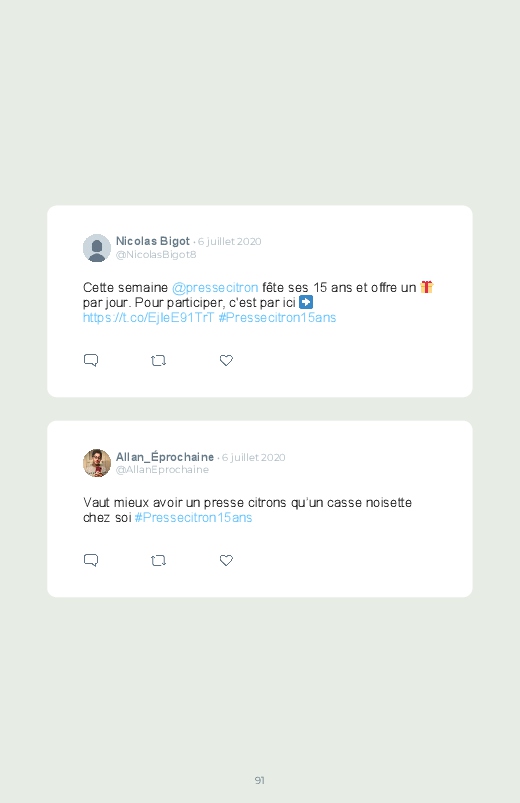520x803 pixels.
Task: Click page number 91 at bottom
Action: (x=260, y=780)
